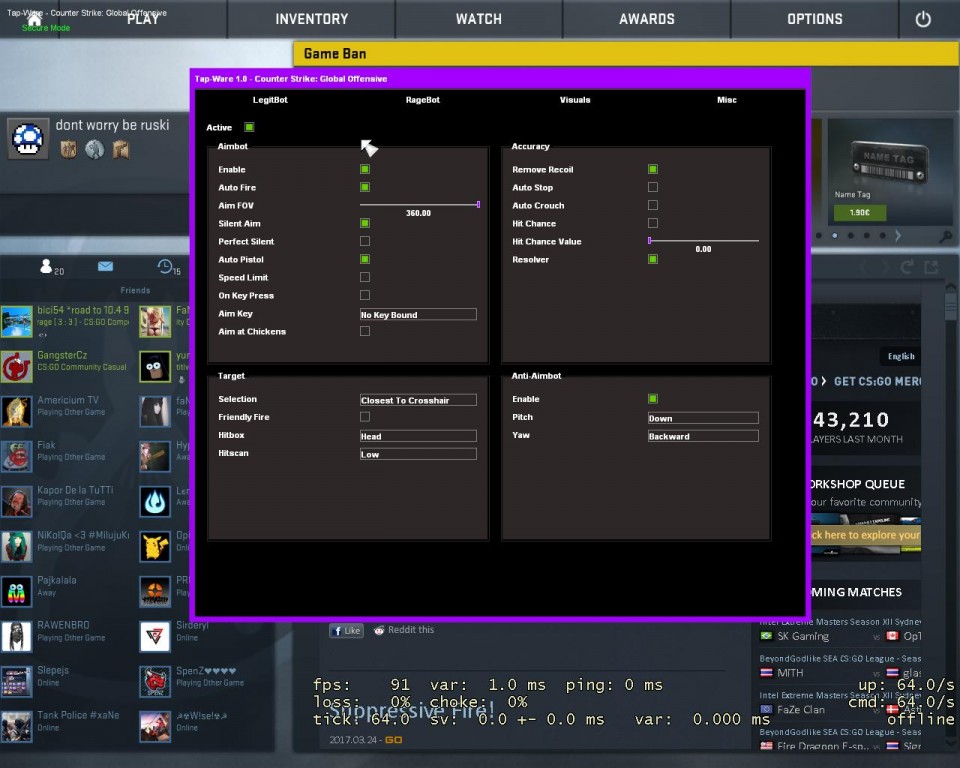Open the Pitch dropdown set to Down

[x=703, y=418]
